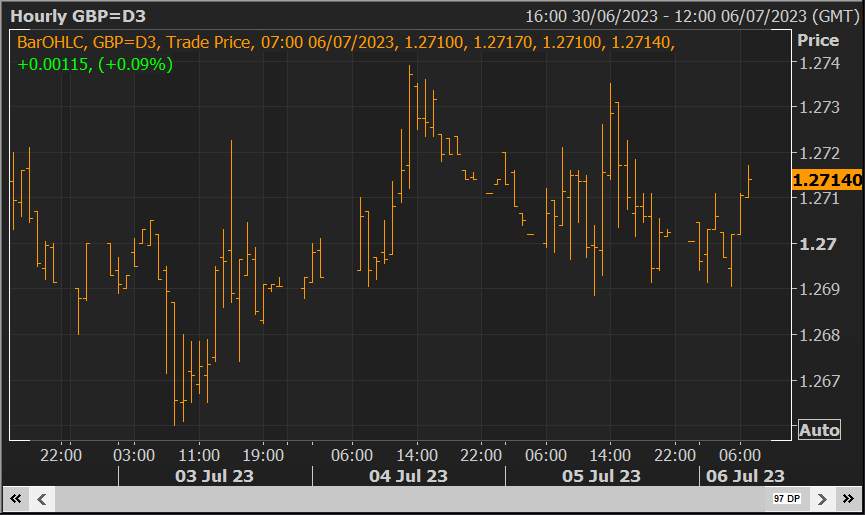Click the 97 DP scrollbar thumb
The width and height of the screenshot is (865, 515).
(x=787, y=498)
